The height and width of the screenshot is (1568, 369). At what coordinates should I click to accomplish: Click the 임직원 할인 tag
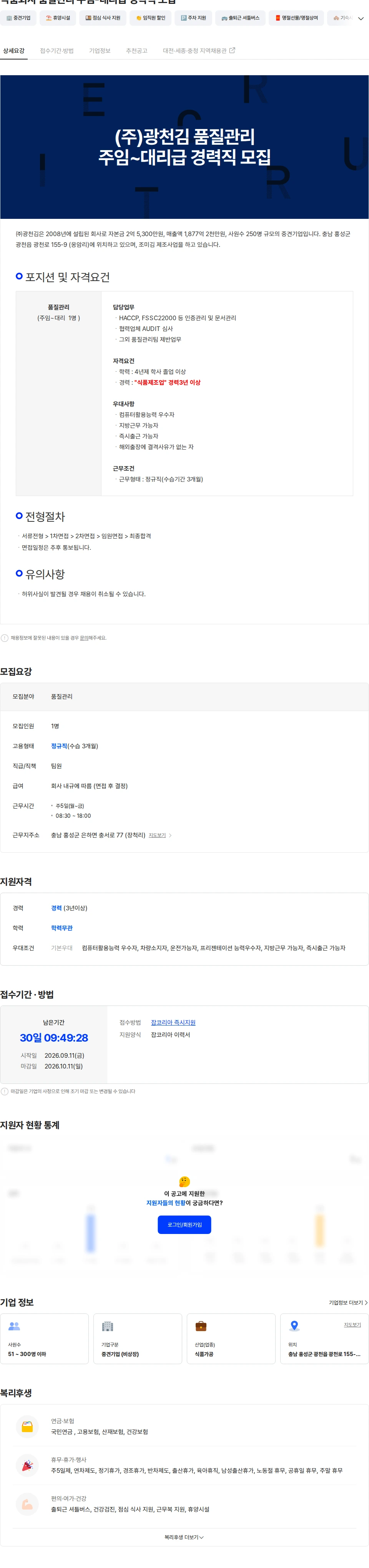tap(150, 18)
